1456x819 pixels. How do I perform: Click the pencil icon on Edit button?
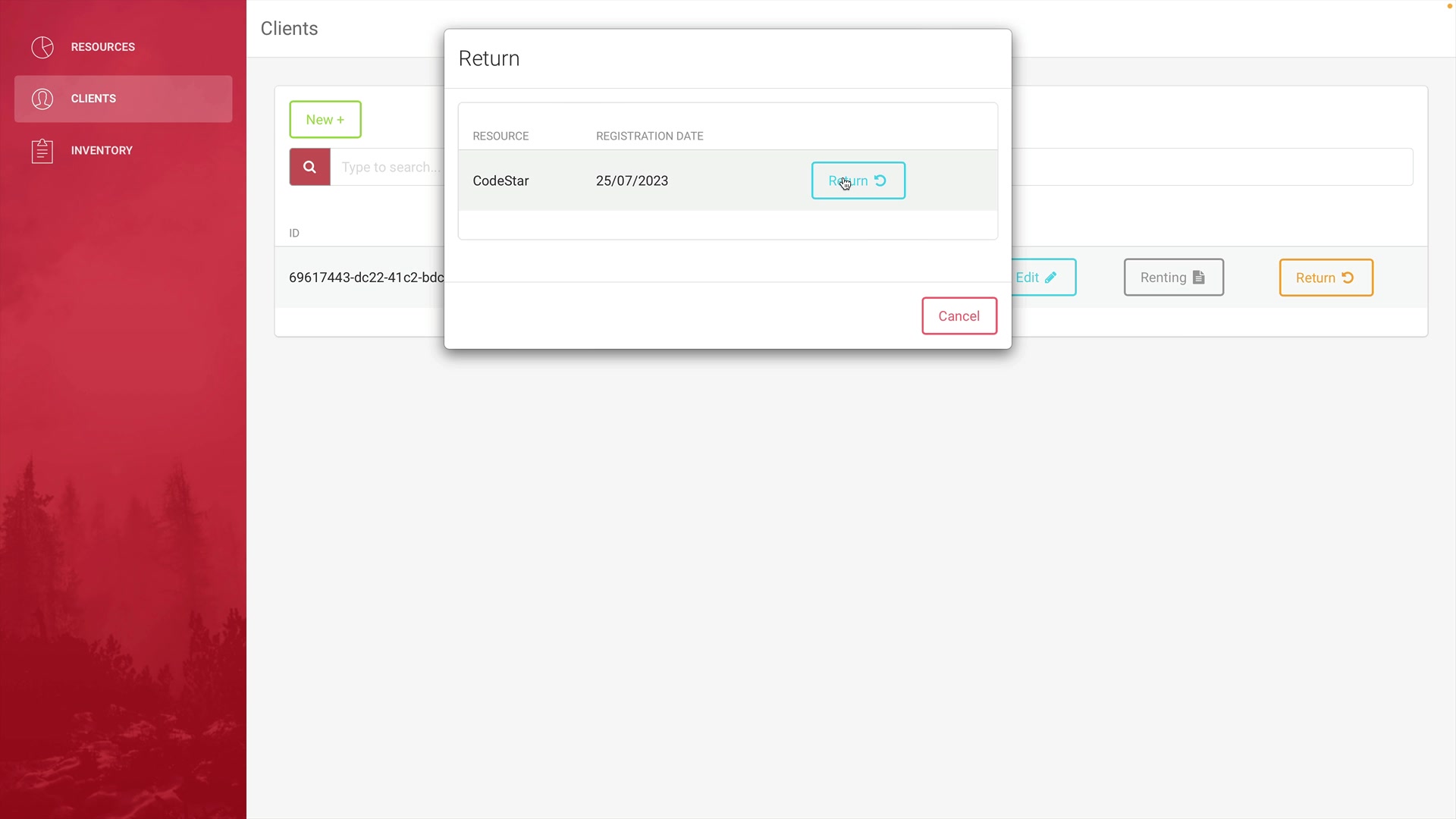(1051, 278)
